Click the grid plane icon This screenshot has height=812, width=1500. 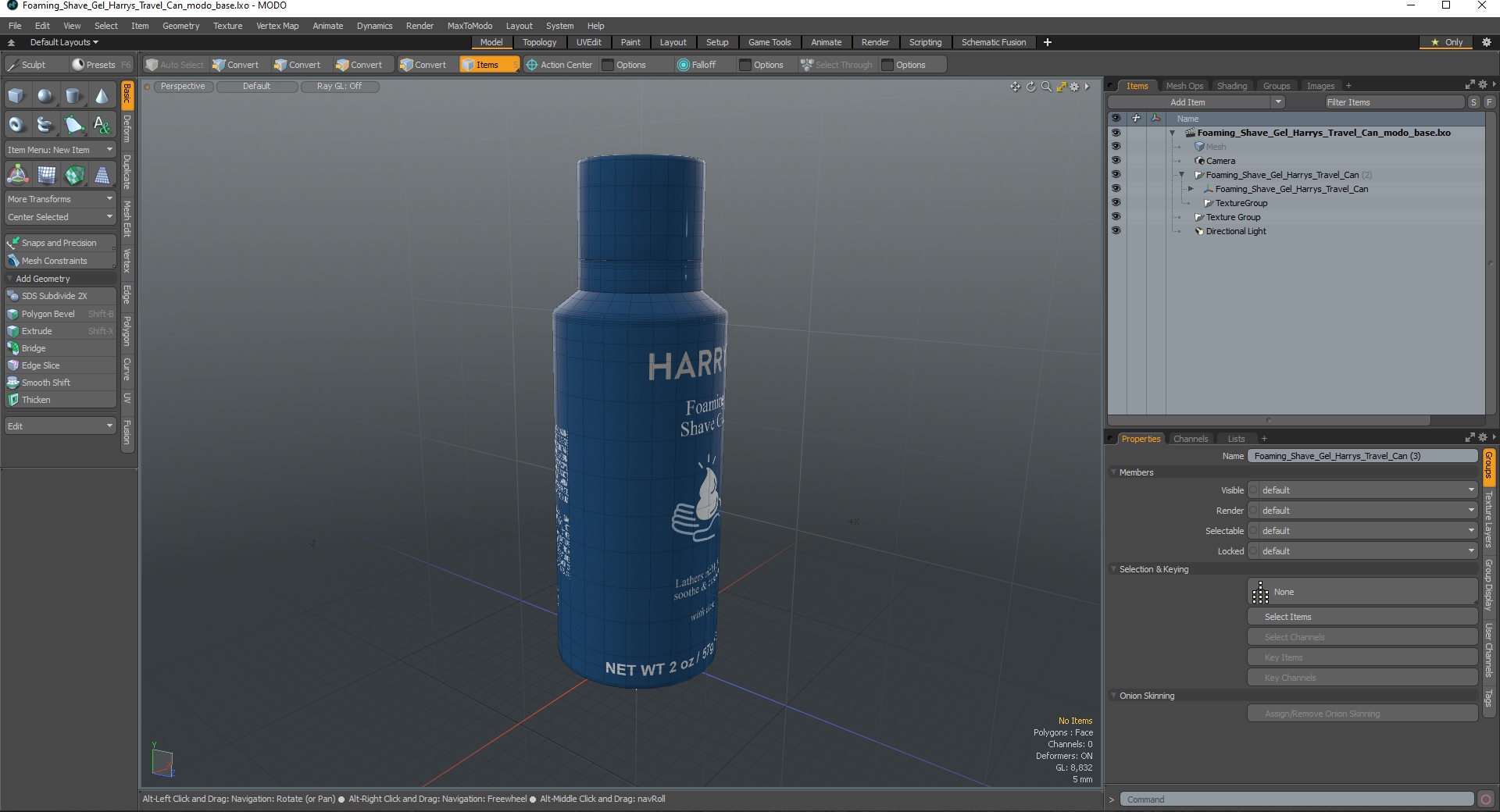pyautogui.click(x=46, y=175)
